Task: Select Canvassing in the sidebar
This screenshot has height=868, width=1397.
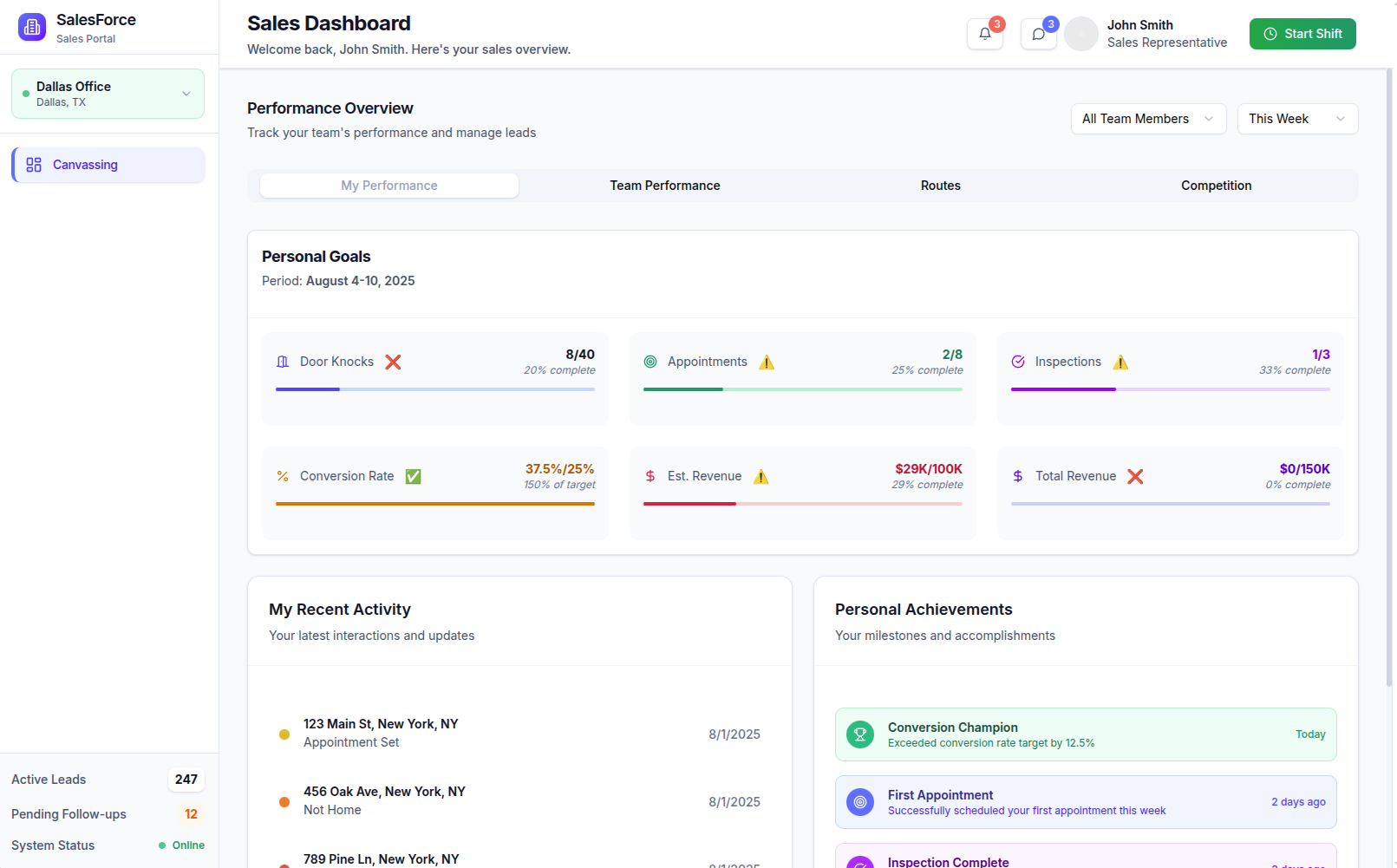Action: coord(108,165)
